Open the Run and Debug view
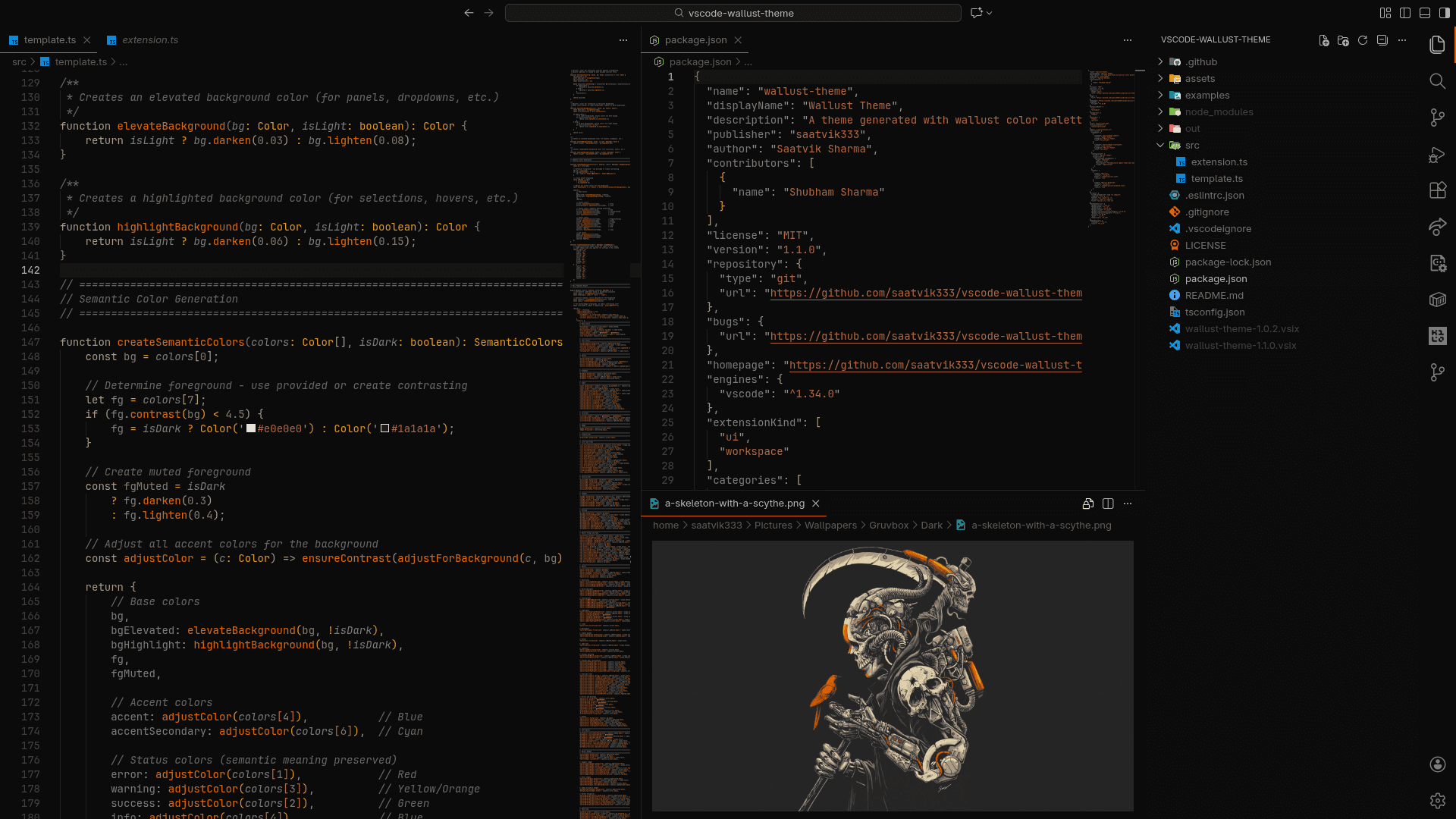Image resolution: width=1456 pixels, height=819 pixels. (x=1438, y=155)
